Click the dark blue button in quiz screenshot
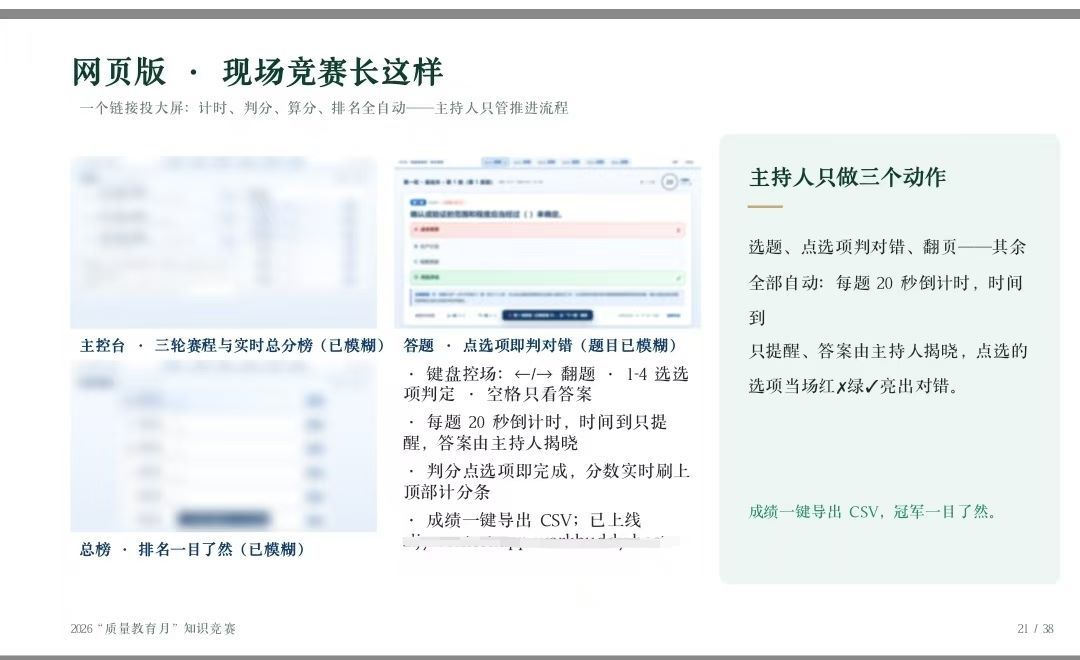The width and height of the screenshot is (1080, 660). 548,315
